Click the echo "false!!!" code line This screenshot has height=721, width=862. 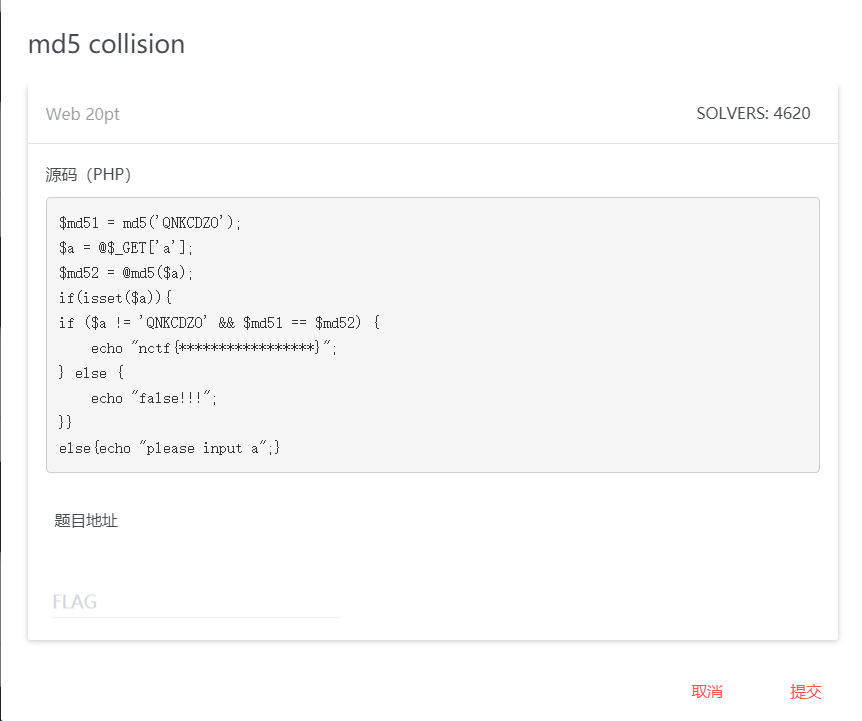click(153, 398)
